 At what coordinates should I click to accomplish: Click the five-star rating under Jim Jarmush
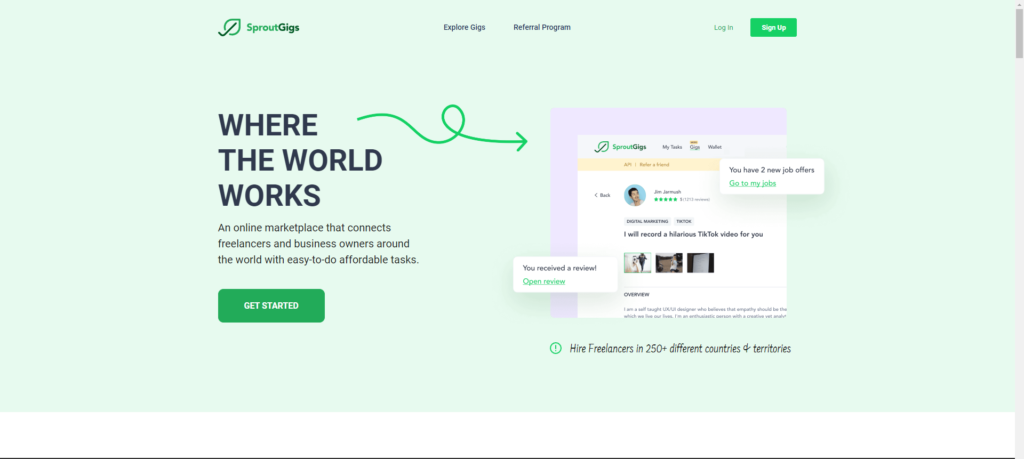pos(665,199)
